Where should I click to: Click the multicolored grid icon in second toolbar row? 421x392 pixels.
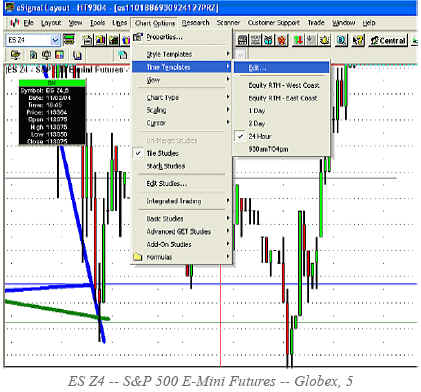pos(59,55)
